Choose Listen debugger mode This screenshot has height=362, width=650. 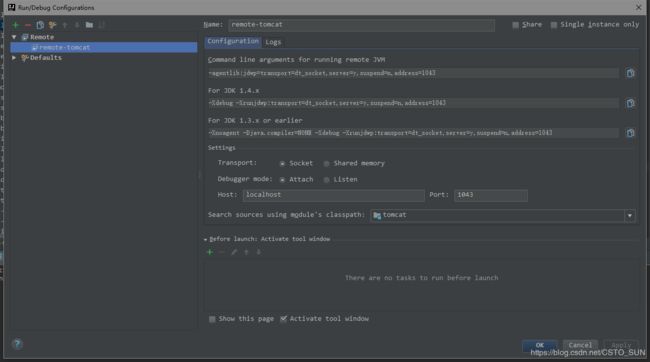327,180
